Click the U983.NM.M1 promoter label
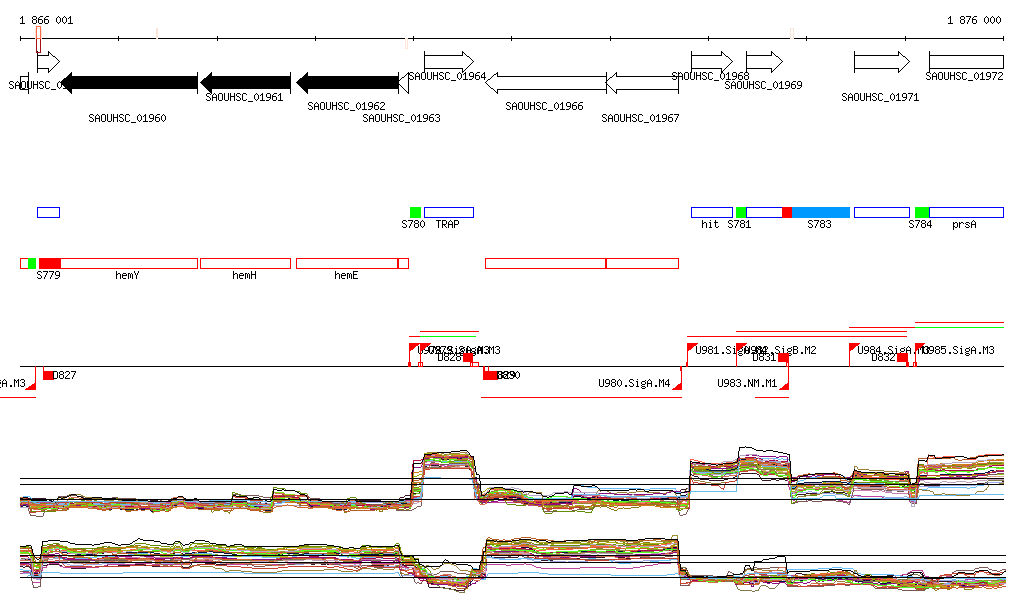The image size is (1024, 611). [747, 383]
